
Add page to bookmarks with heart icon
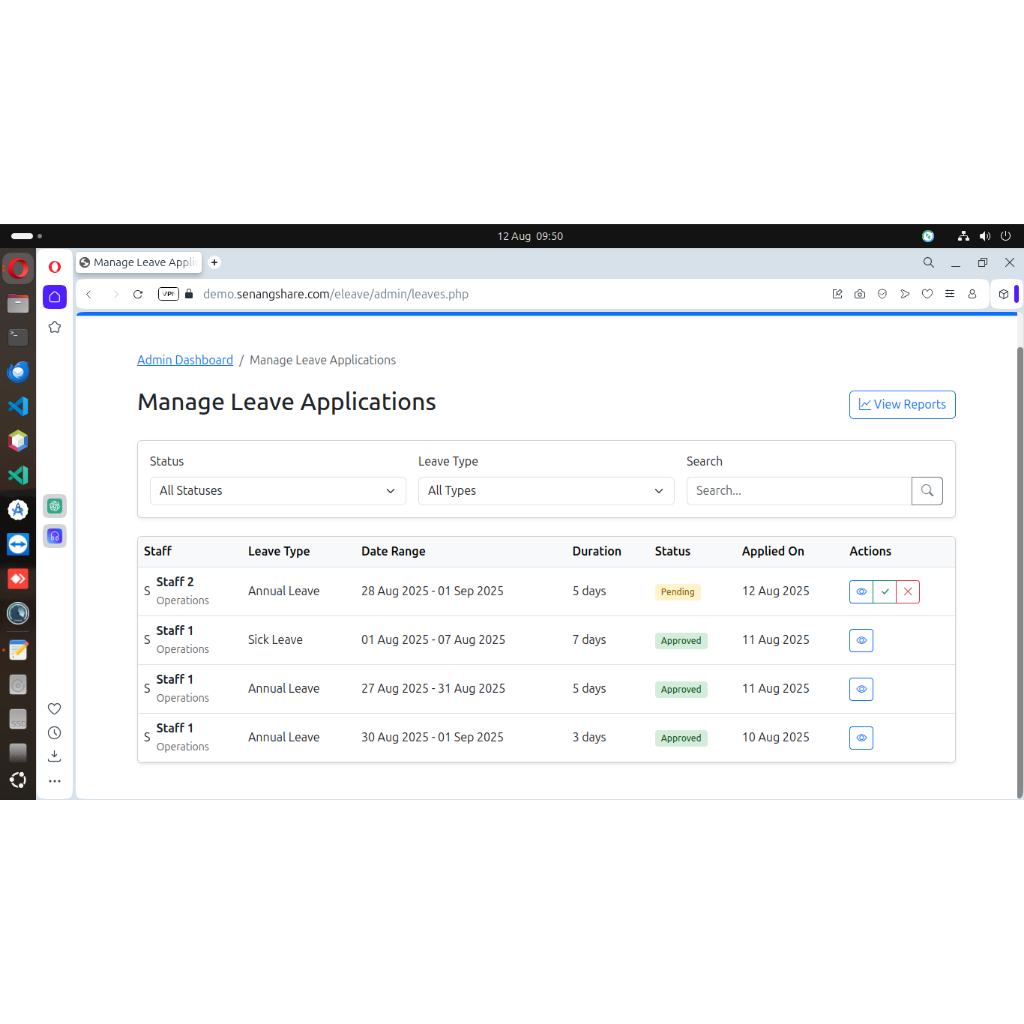point(927,294)
